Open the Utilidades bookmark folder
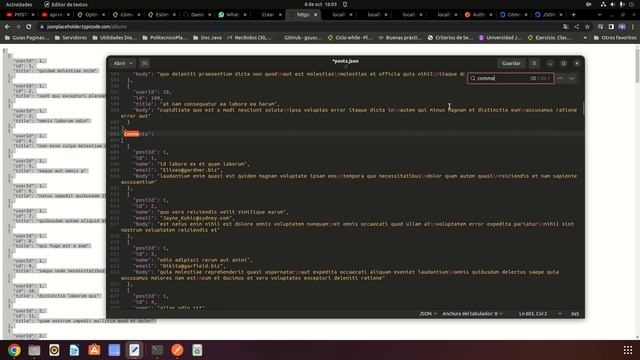The image size is (640, 360). click(x=114, y=38)
